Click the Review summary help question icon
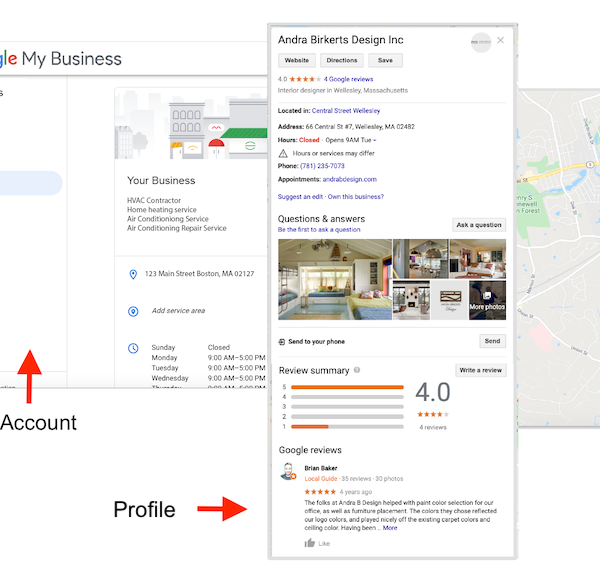 click(357, 370)
